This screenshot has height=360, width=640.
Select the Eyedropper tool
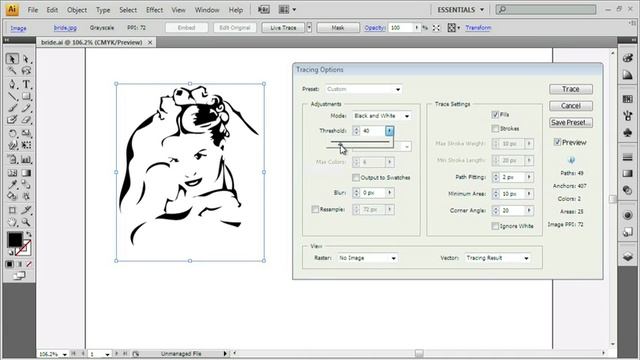(x=12, y=184)
